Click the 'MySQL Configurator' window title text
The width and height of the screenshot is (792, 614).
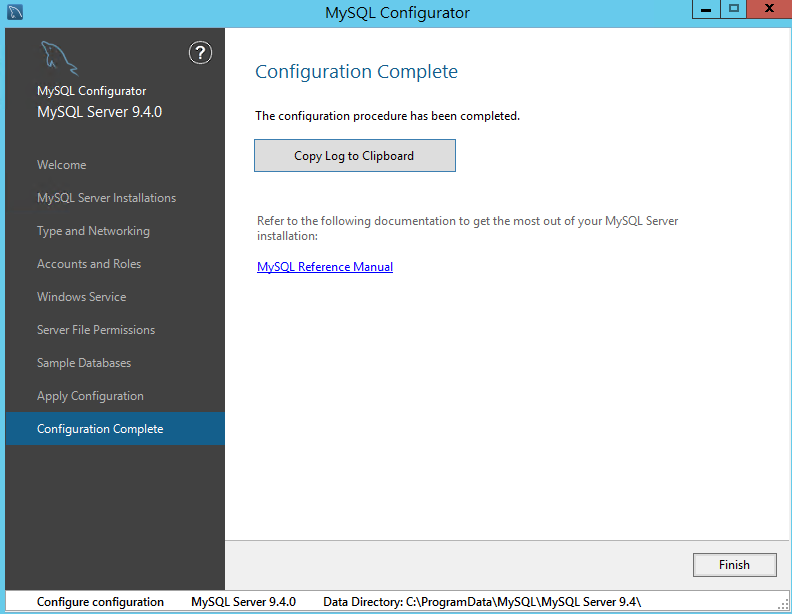[x=397, y=12]
